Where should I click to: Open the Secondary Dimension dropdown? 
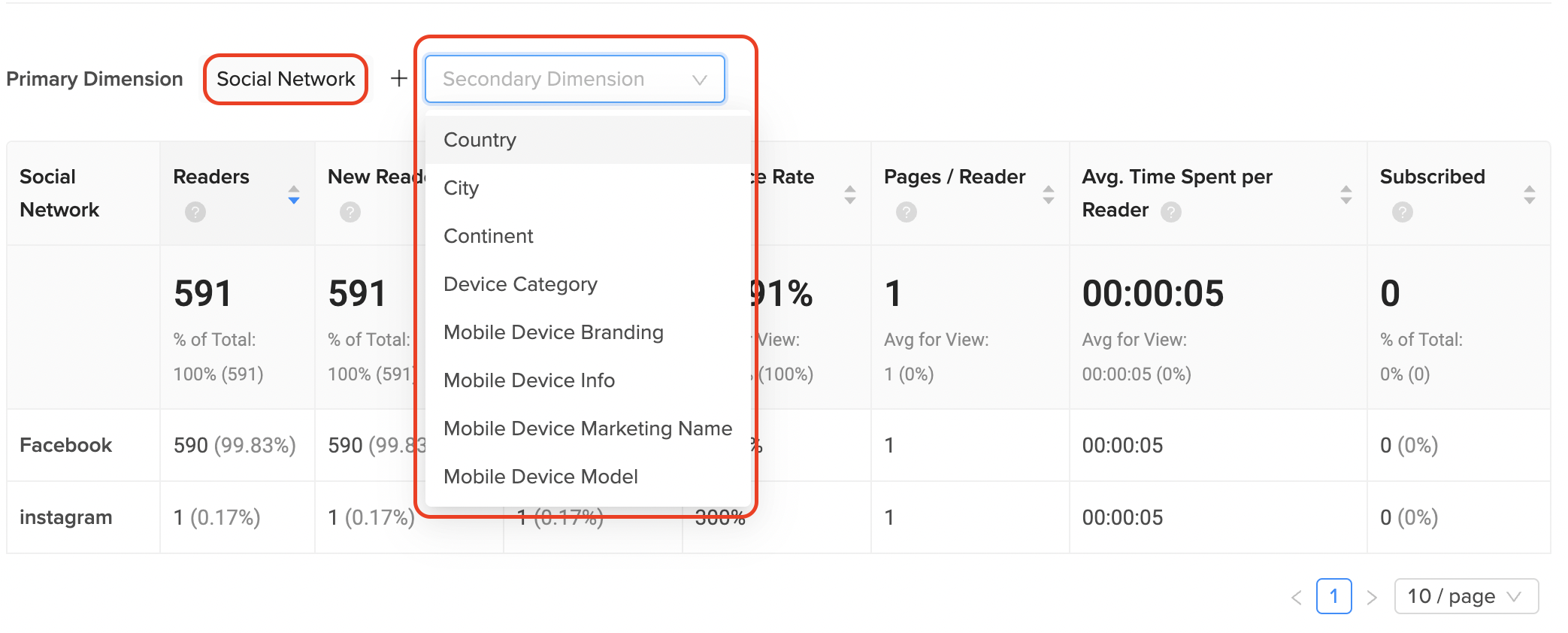575,79
